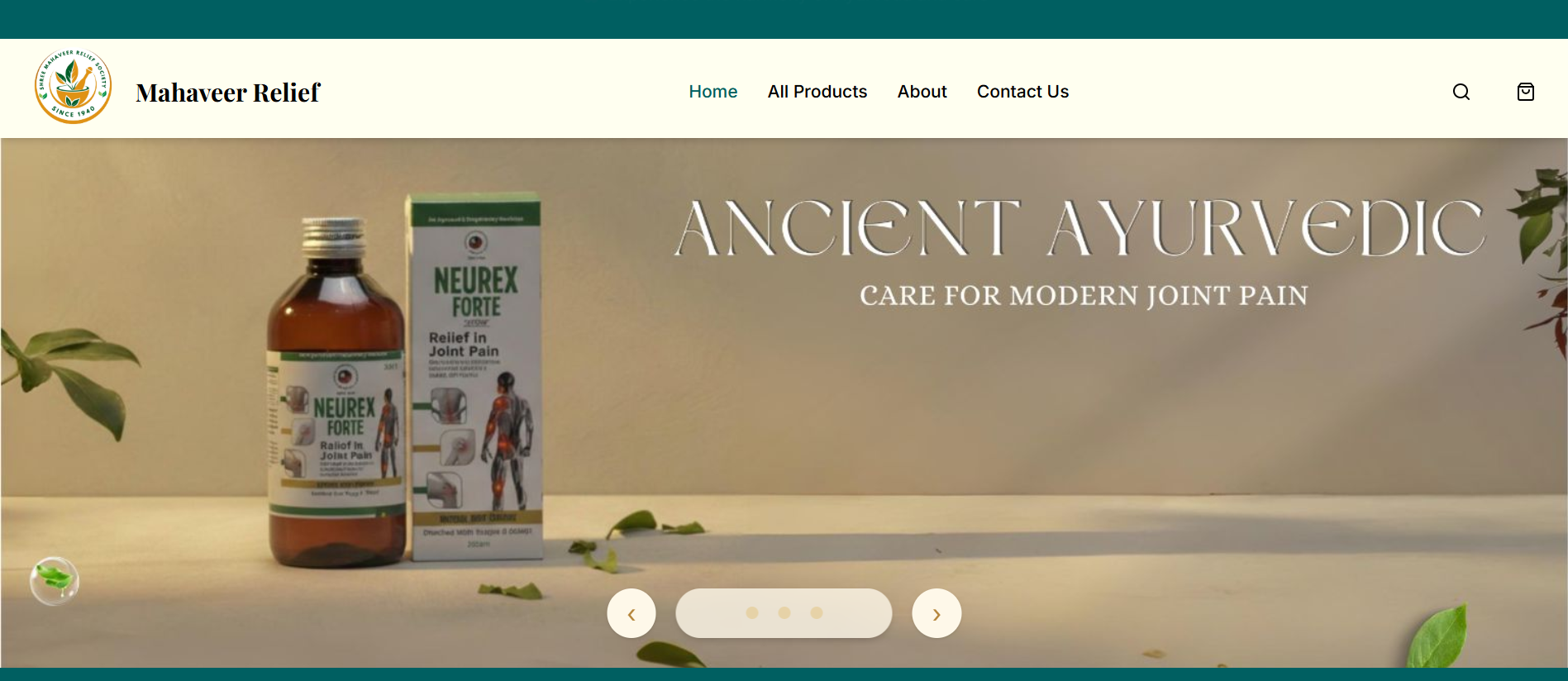Advance carousel with right arrow button
Viewport: 1568px width, 681px height.
(x=937, y=613)
